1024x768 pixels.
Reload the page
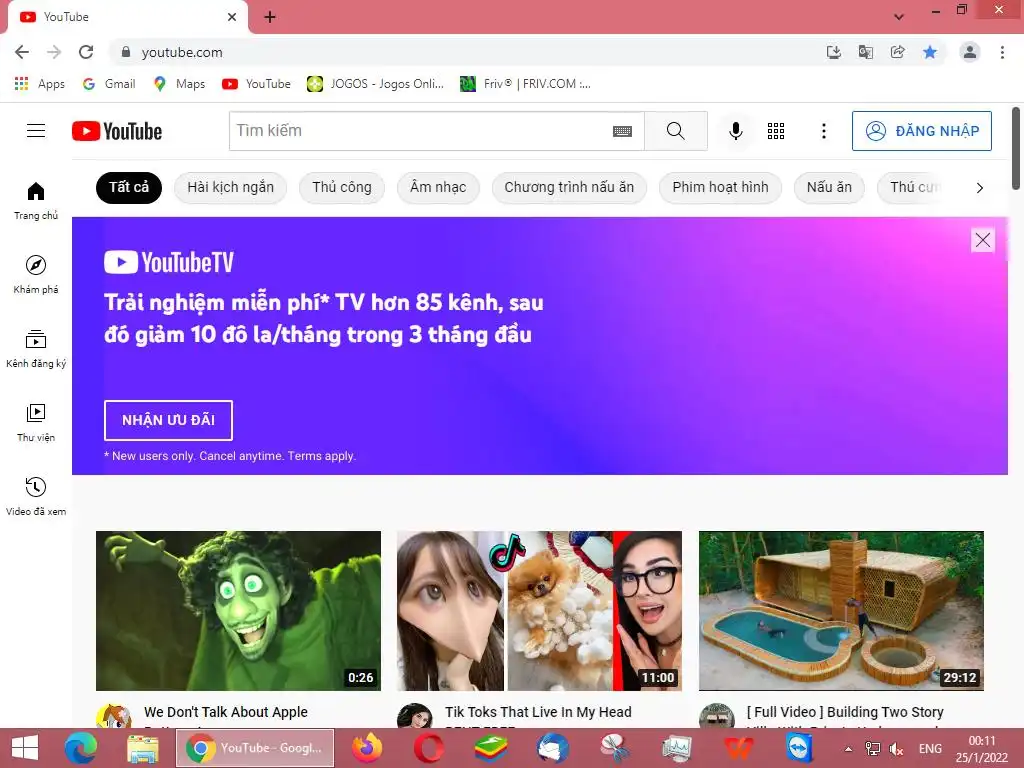[x=86, y=52]
